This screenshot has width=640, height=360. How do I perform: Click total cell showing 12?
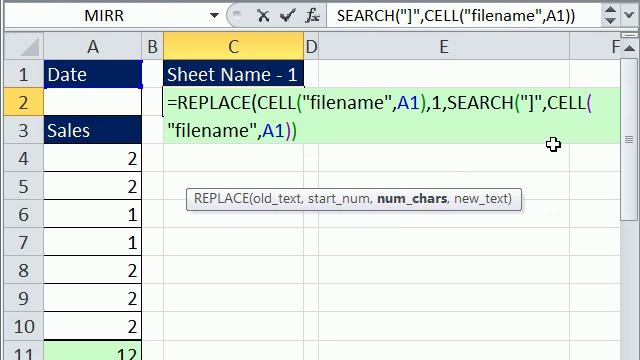click(93, 351)
